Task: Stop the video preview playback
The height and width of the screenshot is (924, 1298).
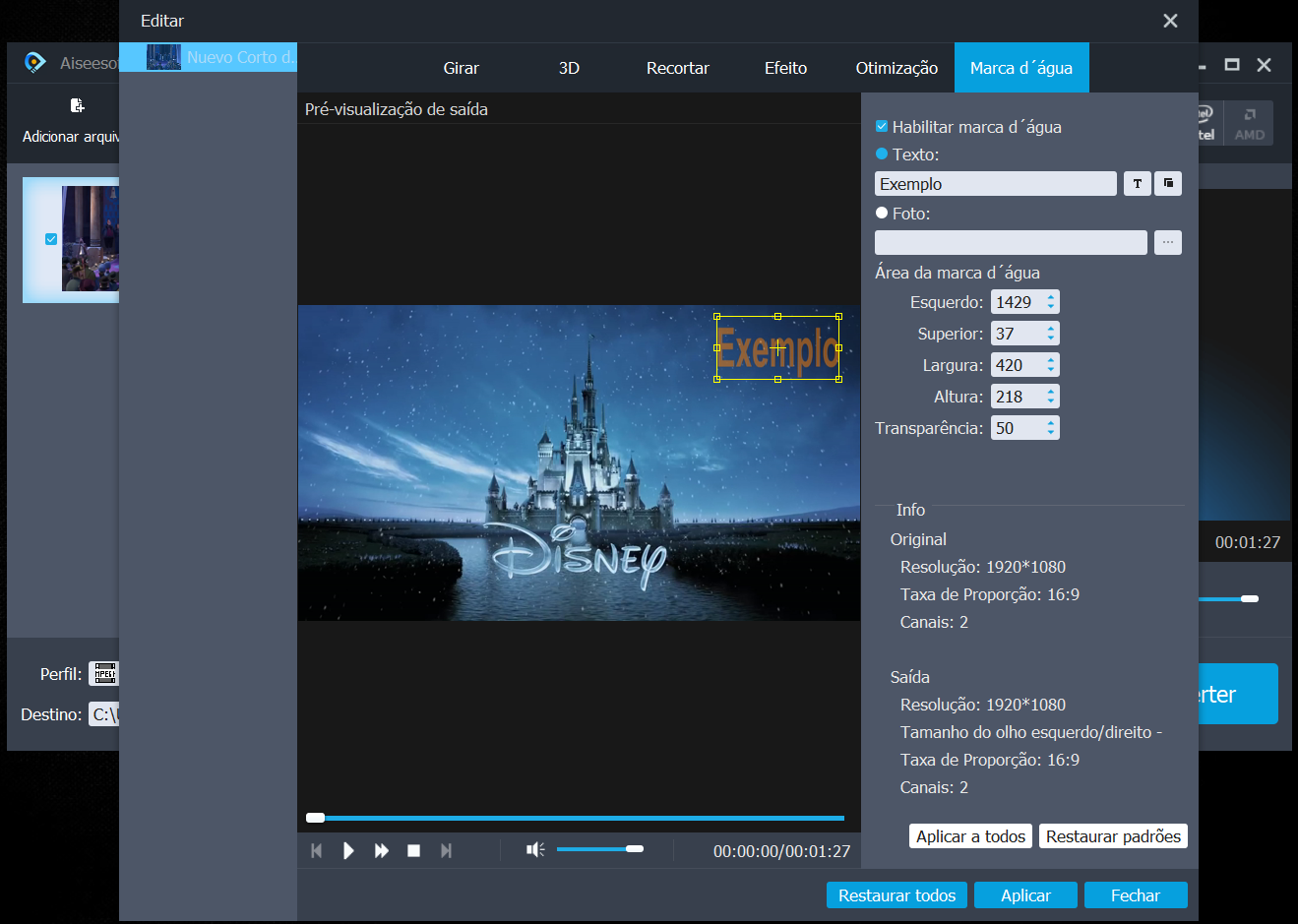Action: click(x=414, y=851)
